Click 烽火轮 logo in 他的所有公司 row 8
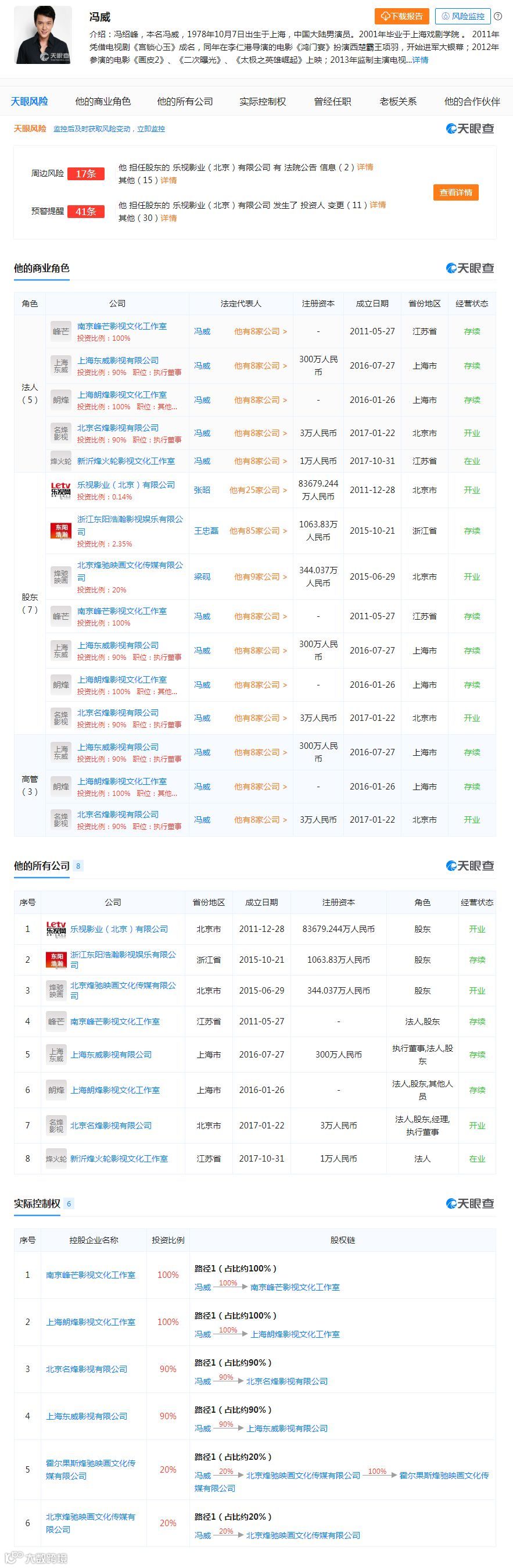Screen dimensions: 513x1568 [56, 1159]
